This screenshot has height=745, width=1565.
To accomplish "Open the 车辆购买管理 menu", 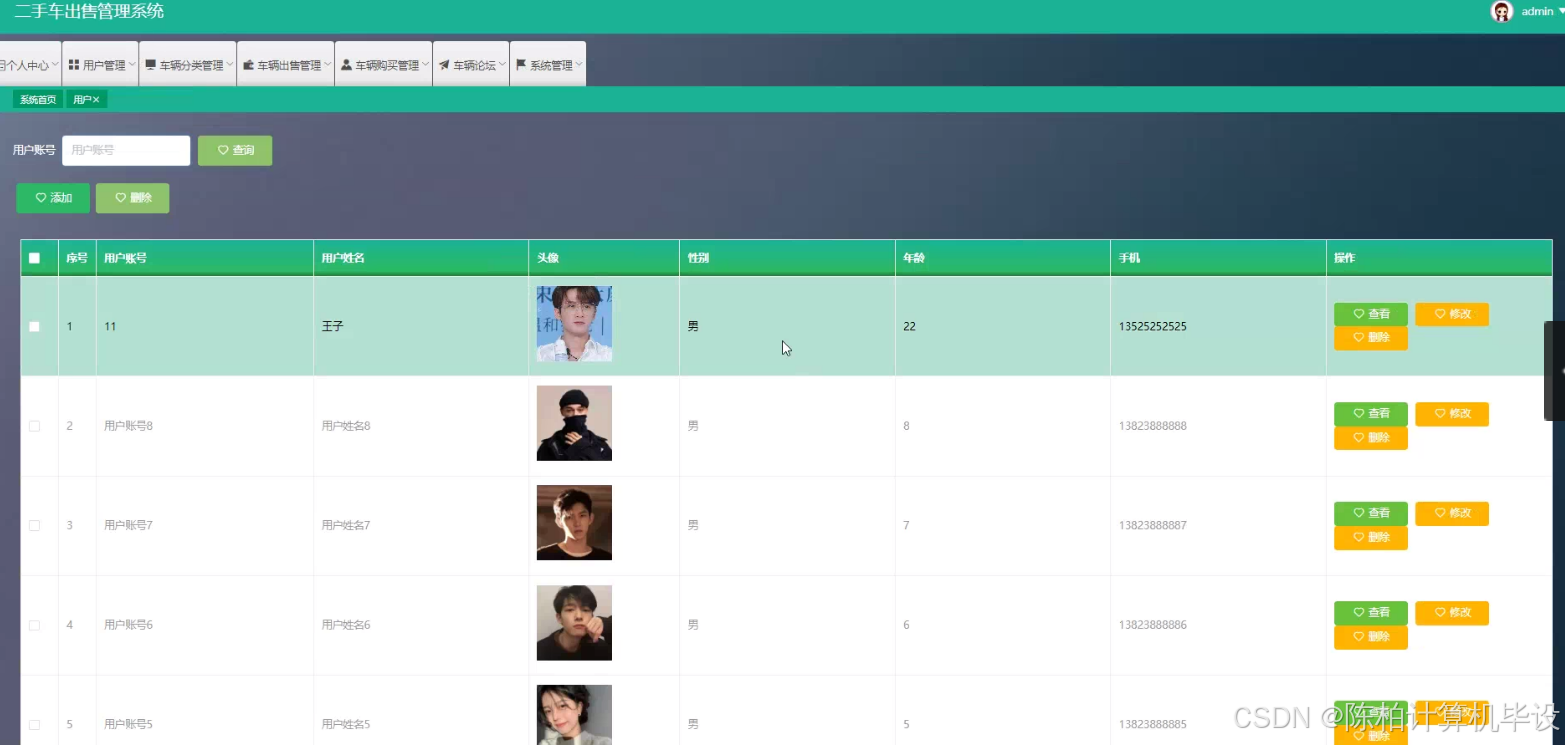I will 383,65.
